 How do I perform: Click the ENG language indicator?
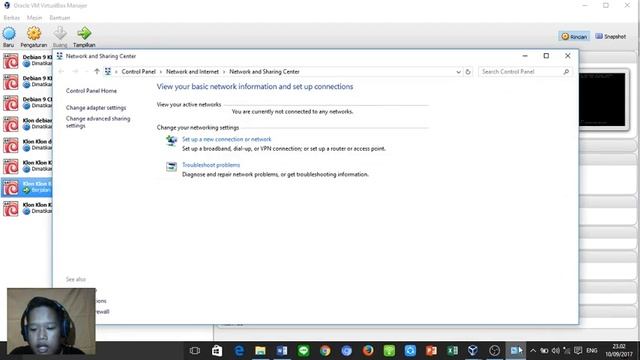(591, 351)
